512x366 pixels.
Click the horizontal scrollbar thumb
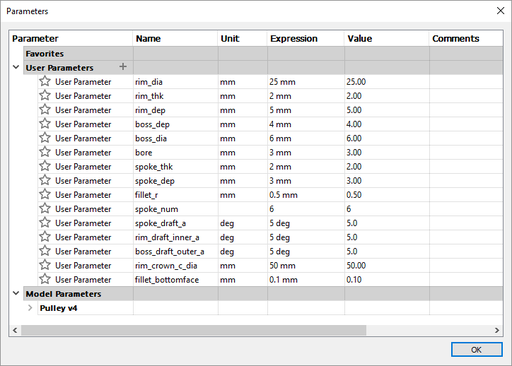pos(194,330)
